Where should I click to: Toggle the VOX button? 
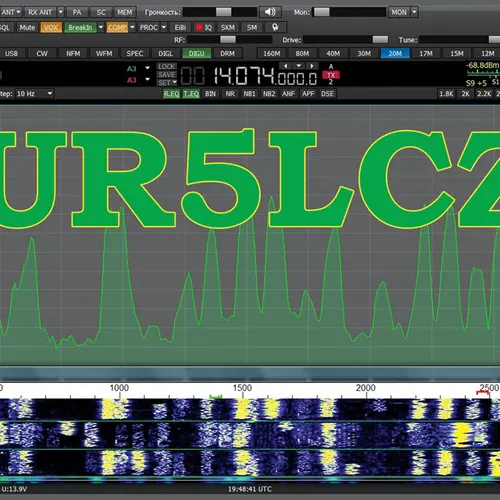tap(51, 27)
